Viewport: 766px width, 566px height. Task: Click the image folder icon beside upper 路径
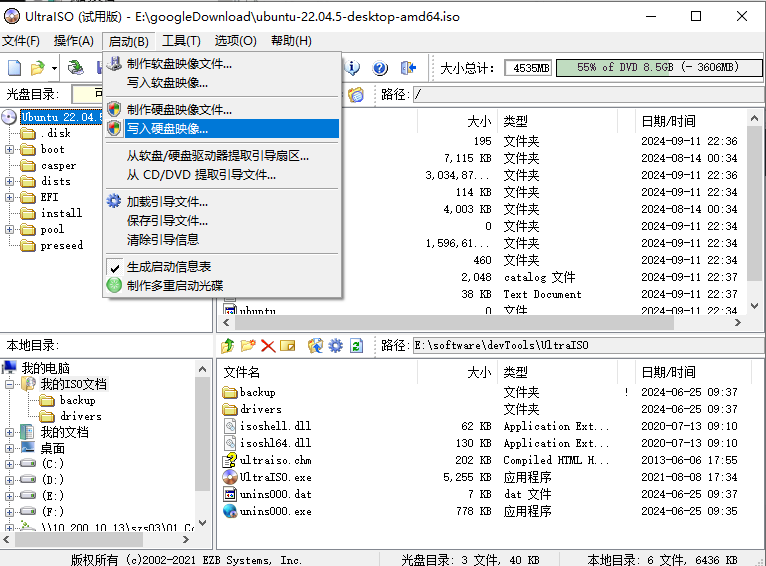(x=356, y=94)
